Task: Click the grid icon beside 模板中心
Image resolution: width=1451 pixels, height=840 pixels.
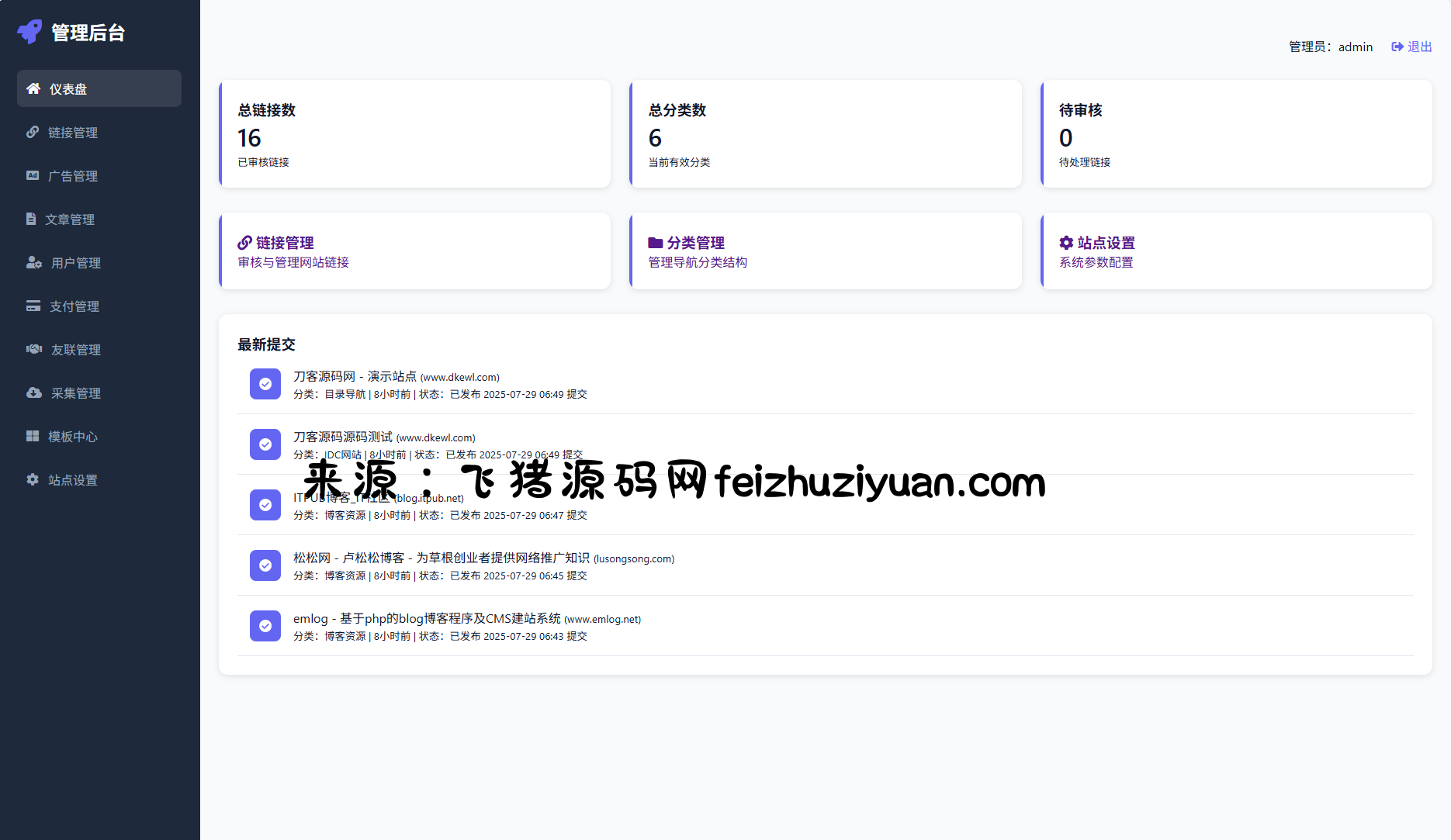Action: 33,436
